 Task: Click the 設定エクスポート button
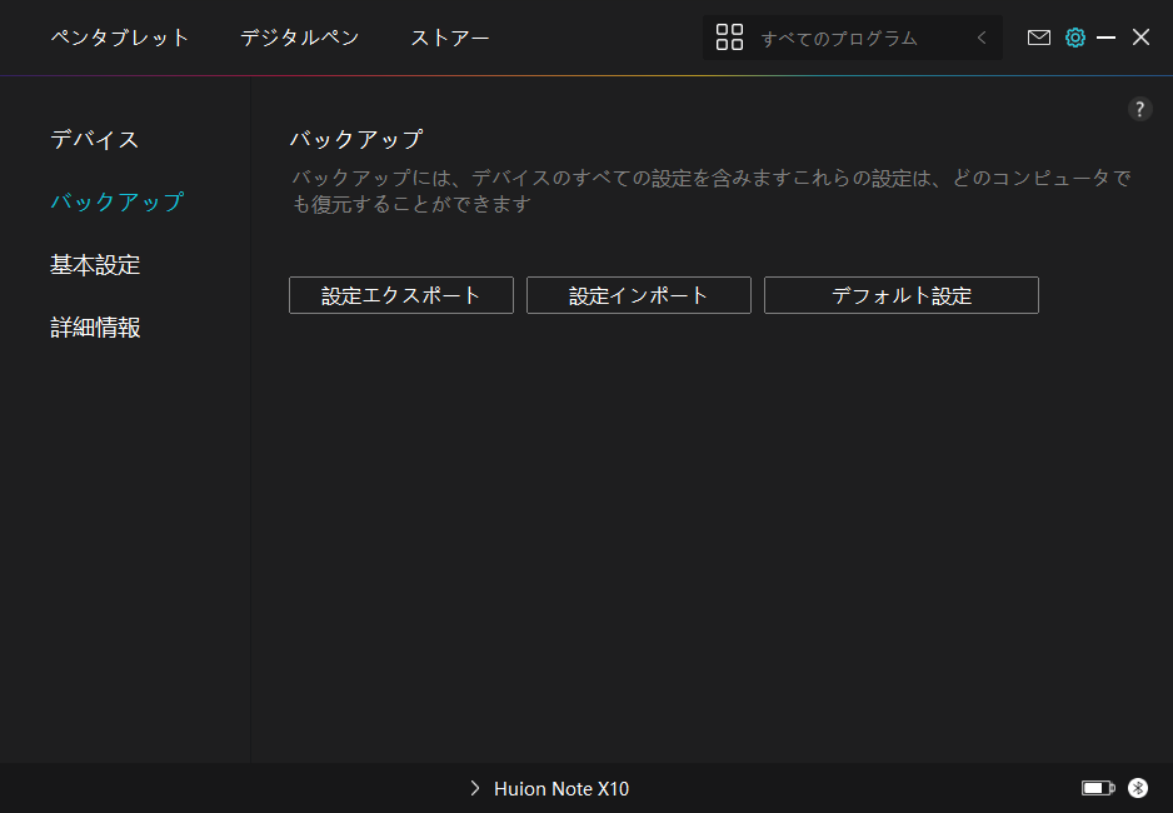click(x=401, y=296)
